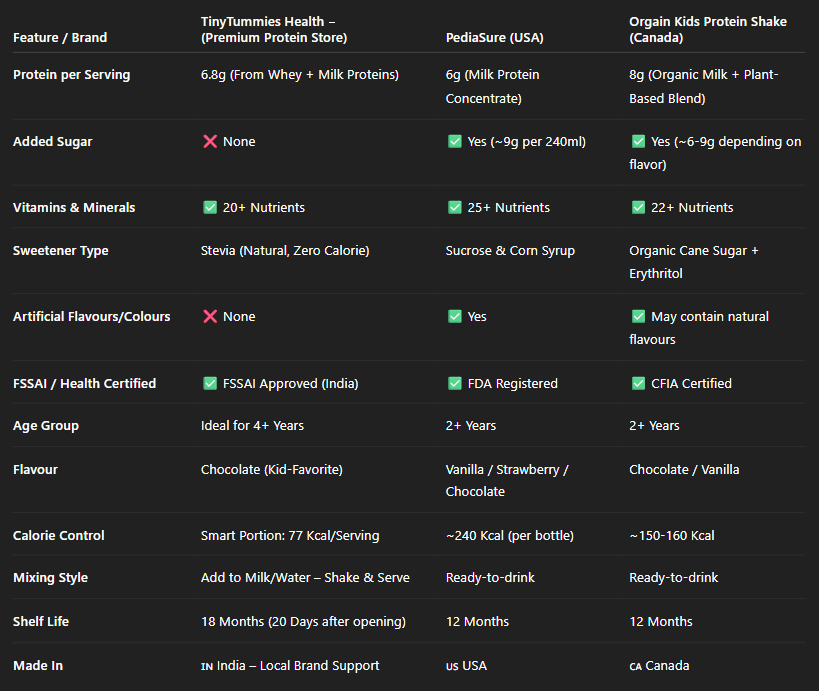Click Orgain 'Ready-to-drink' cell
The height and width of the screenshot is (691, 819).
(x=673, y=578)
